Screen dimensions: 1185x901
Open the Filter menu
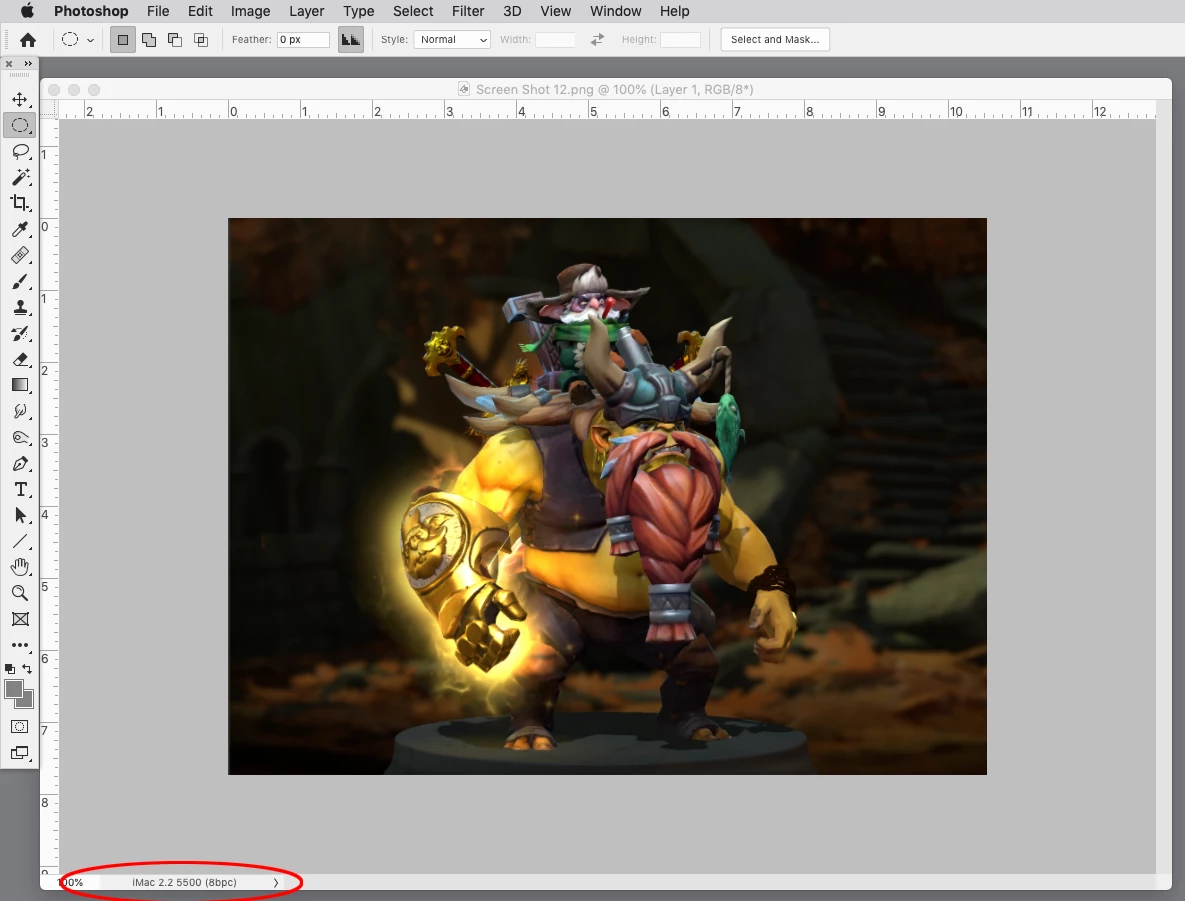(468, 11)
